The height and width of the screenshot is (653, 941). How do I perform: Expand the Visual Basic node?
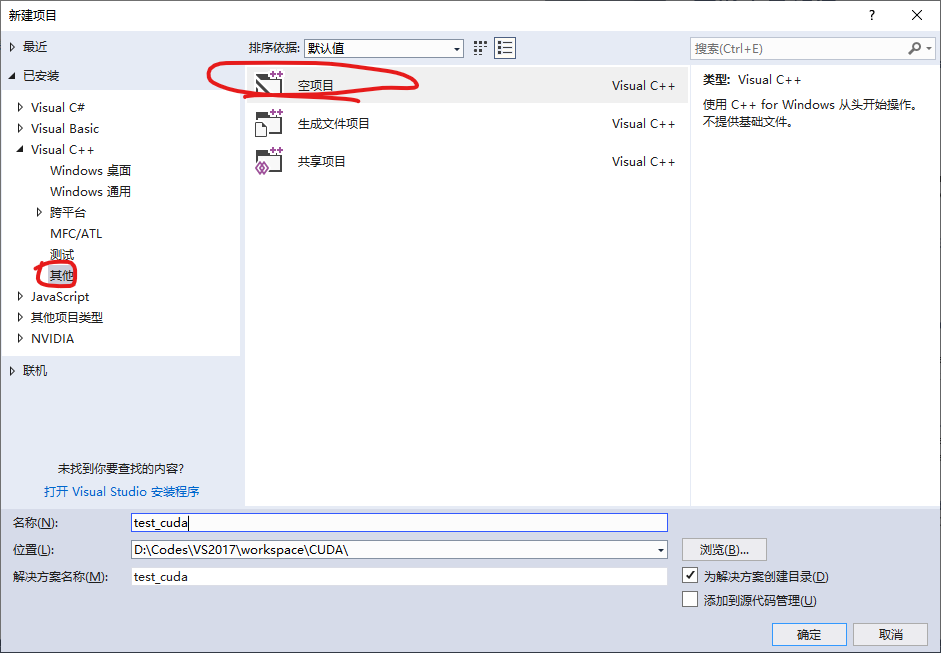[x=20, y=128]
